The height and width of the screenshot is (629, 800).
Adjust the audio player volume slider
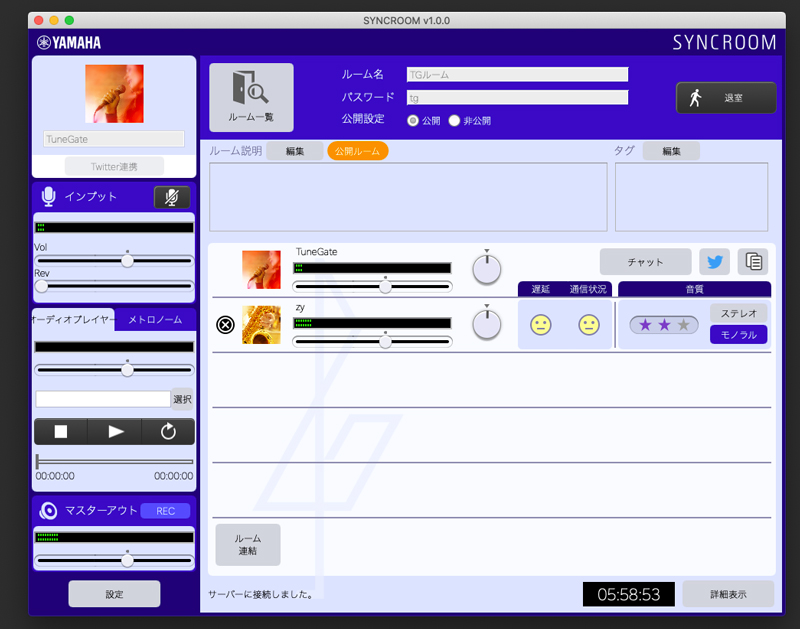coord(114,369)
